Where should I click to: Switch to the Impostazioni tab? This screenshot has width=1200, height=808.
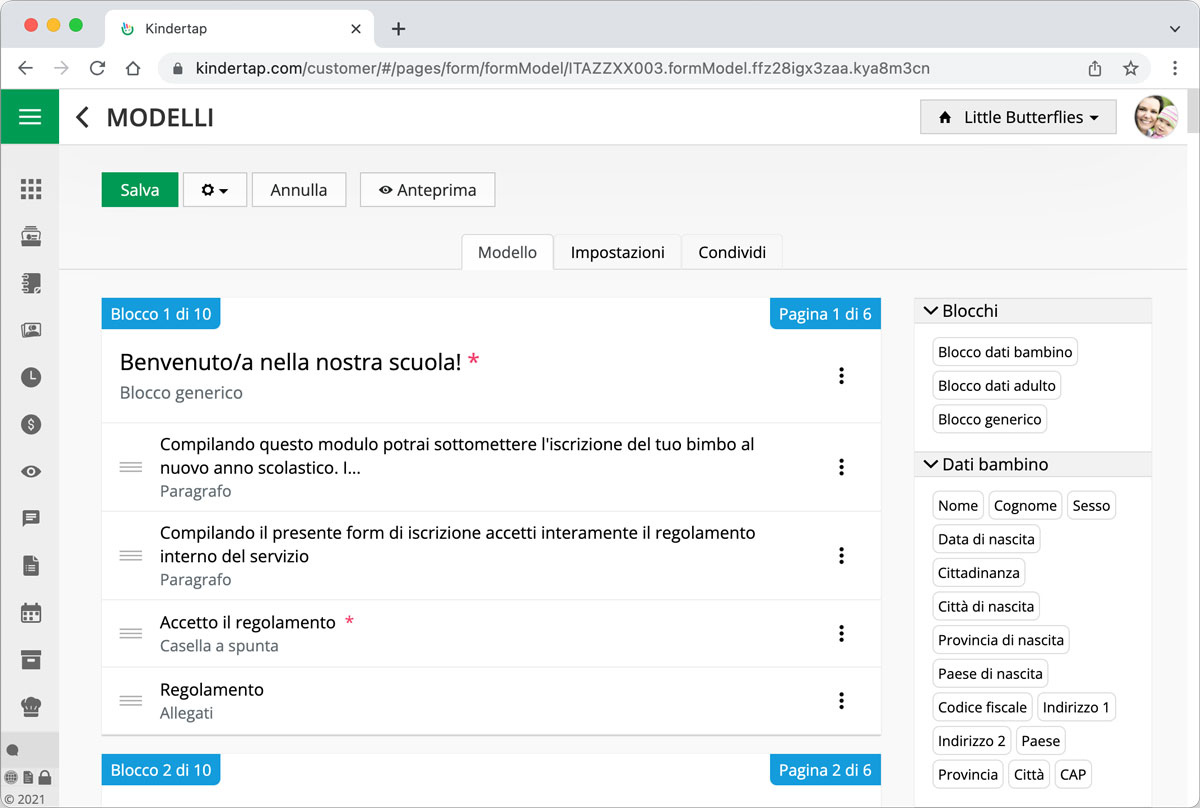coord(617,253)
